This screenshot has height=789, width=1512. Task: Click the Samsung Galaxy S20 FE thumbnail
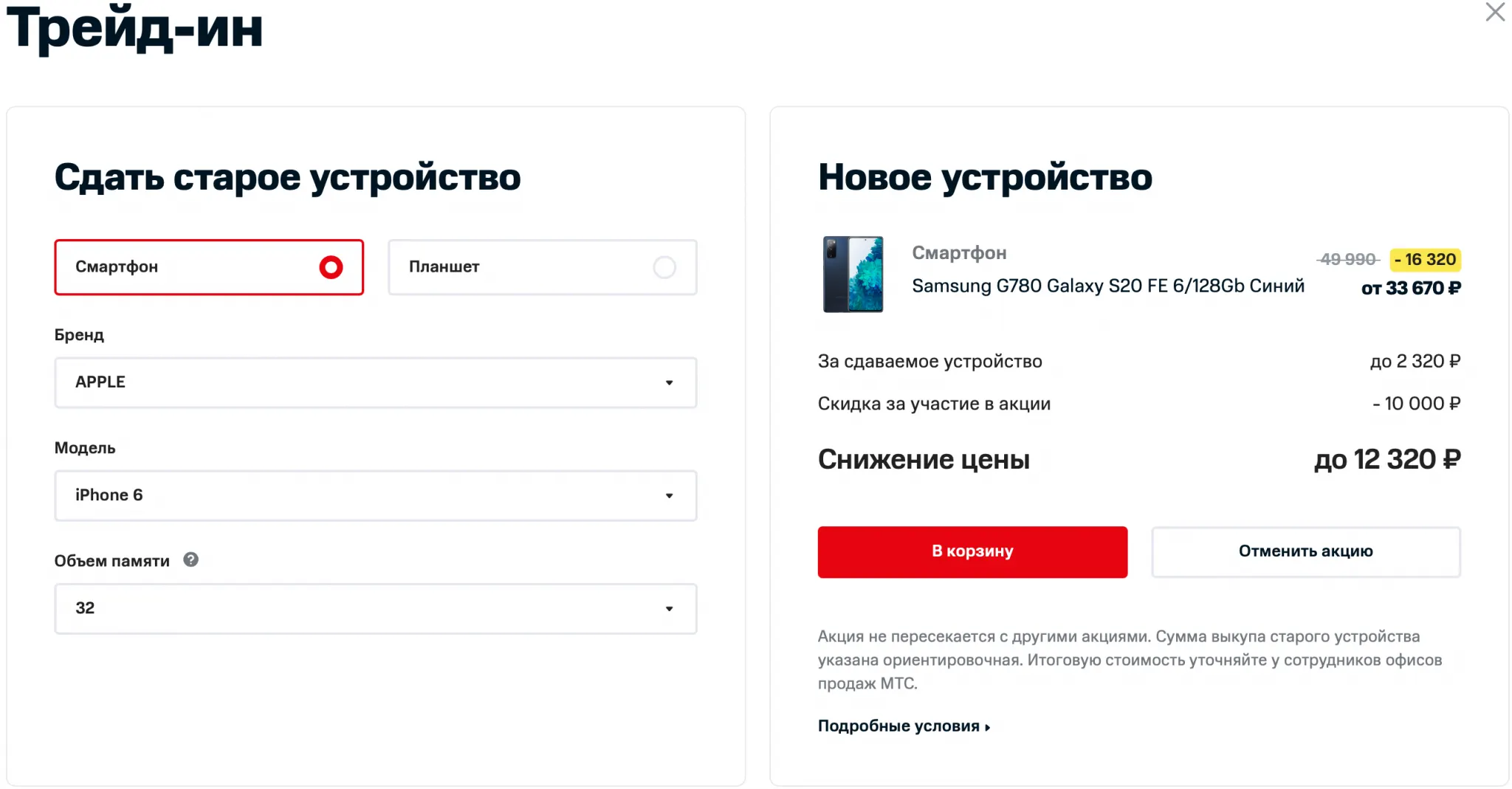853,275
